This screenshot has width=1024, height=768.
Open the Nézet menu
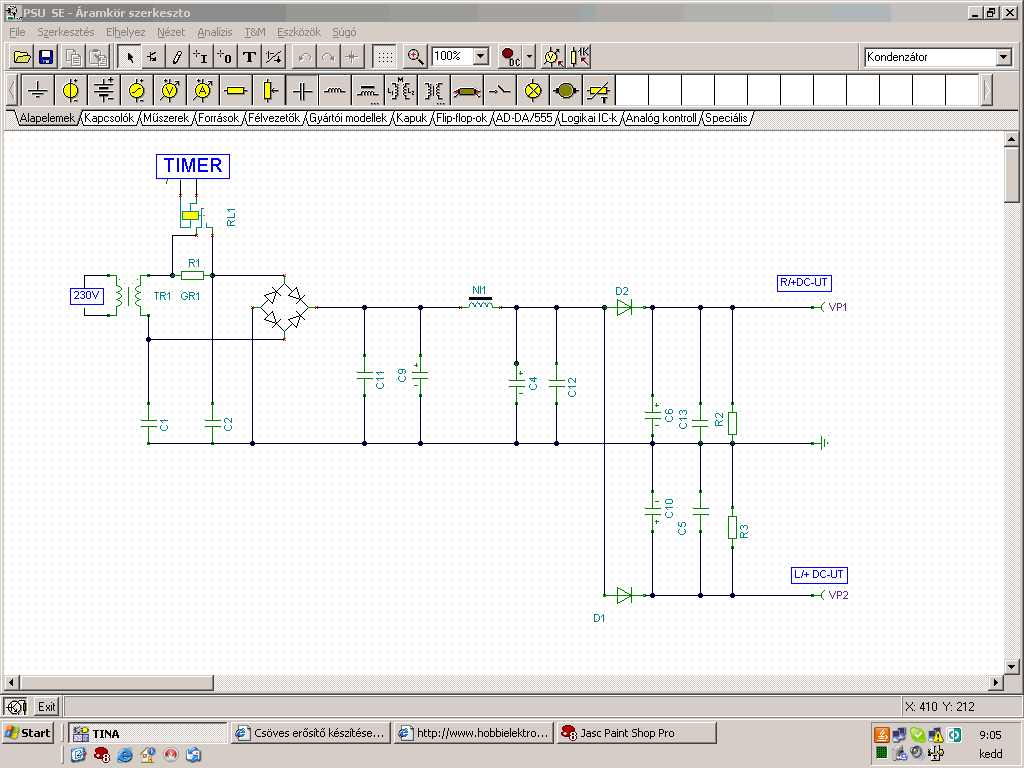point(170,32)
